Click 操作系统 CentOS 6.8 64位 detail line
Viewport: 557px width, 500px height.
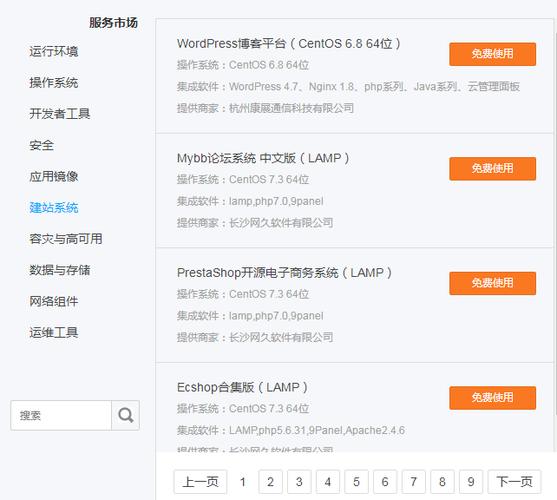[x=243, y=65]
